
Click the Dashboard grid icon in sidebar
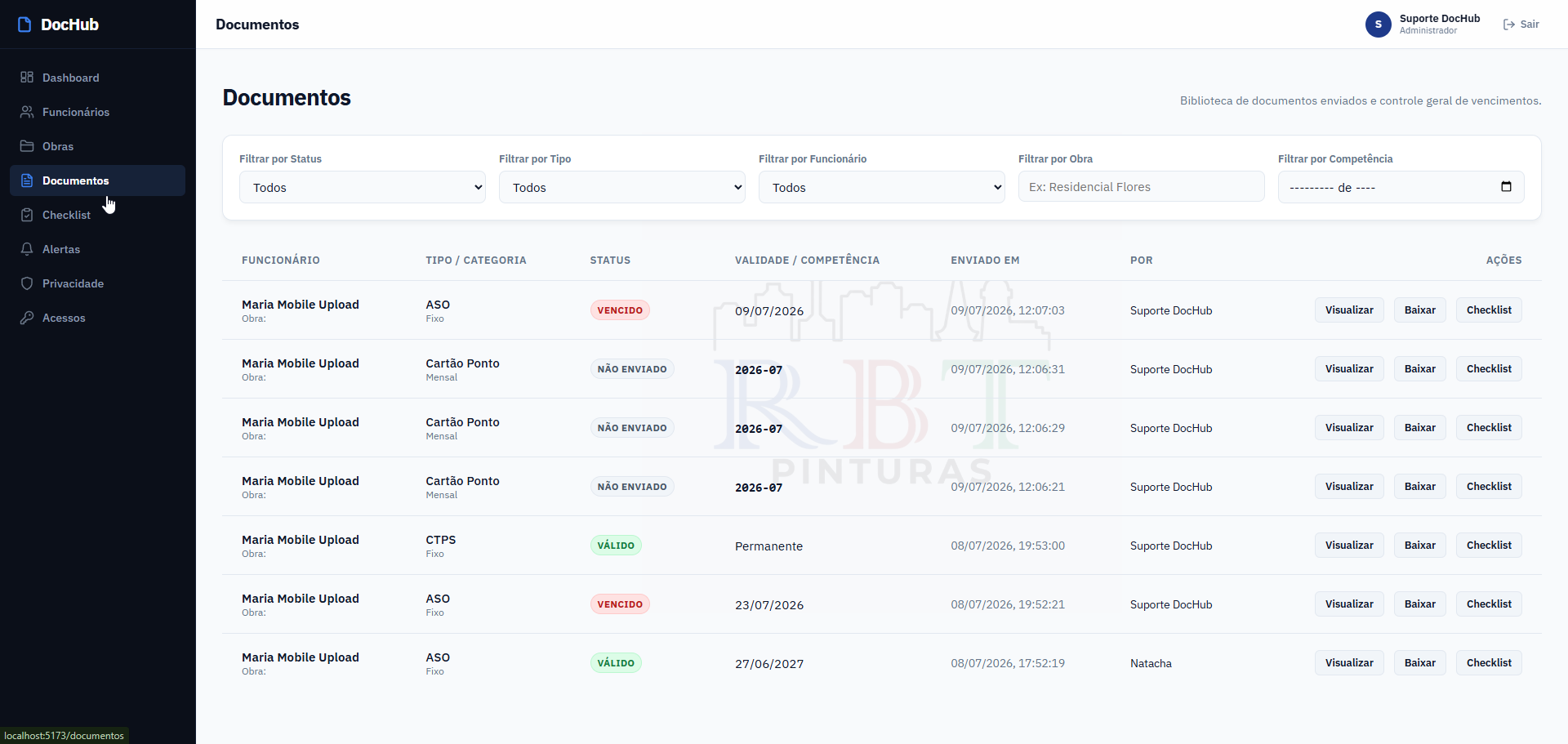click(27, 78)
